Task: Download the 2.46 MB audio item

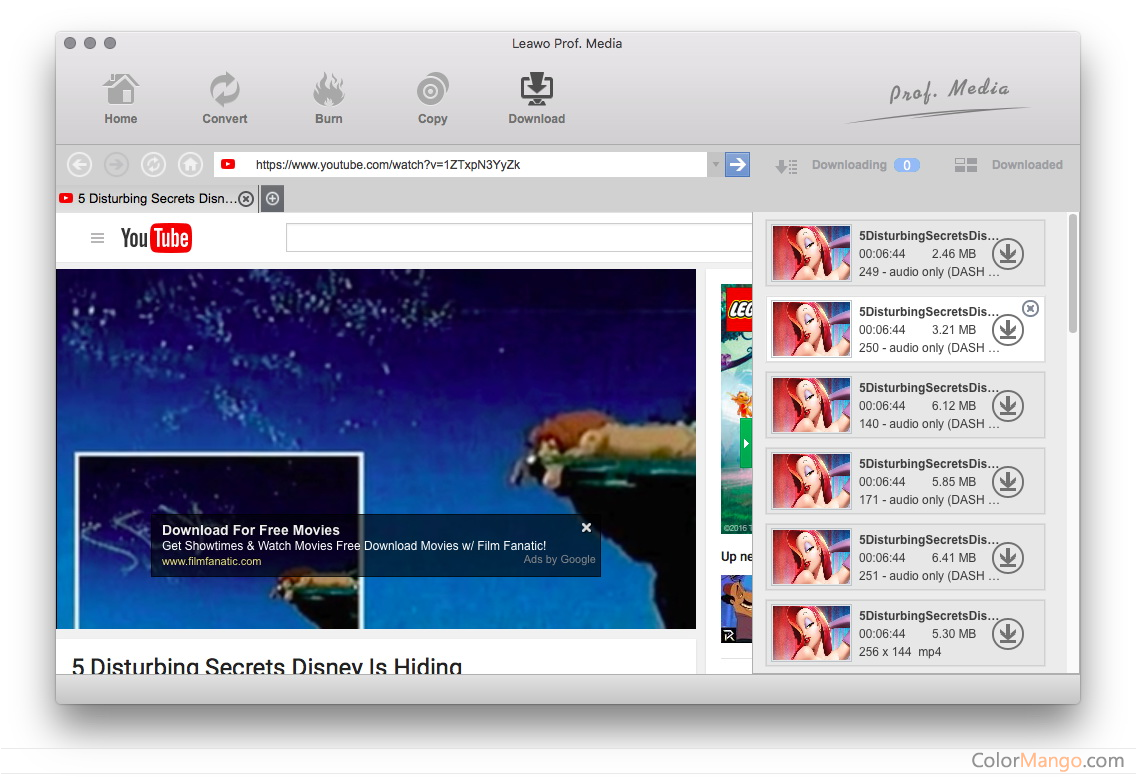Action: point(1008,254)
